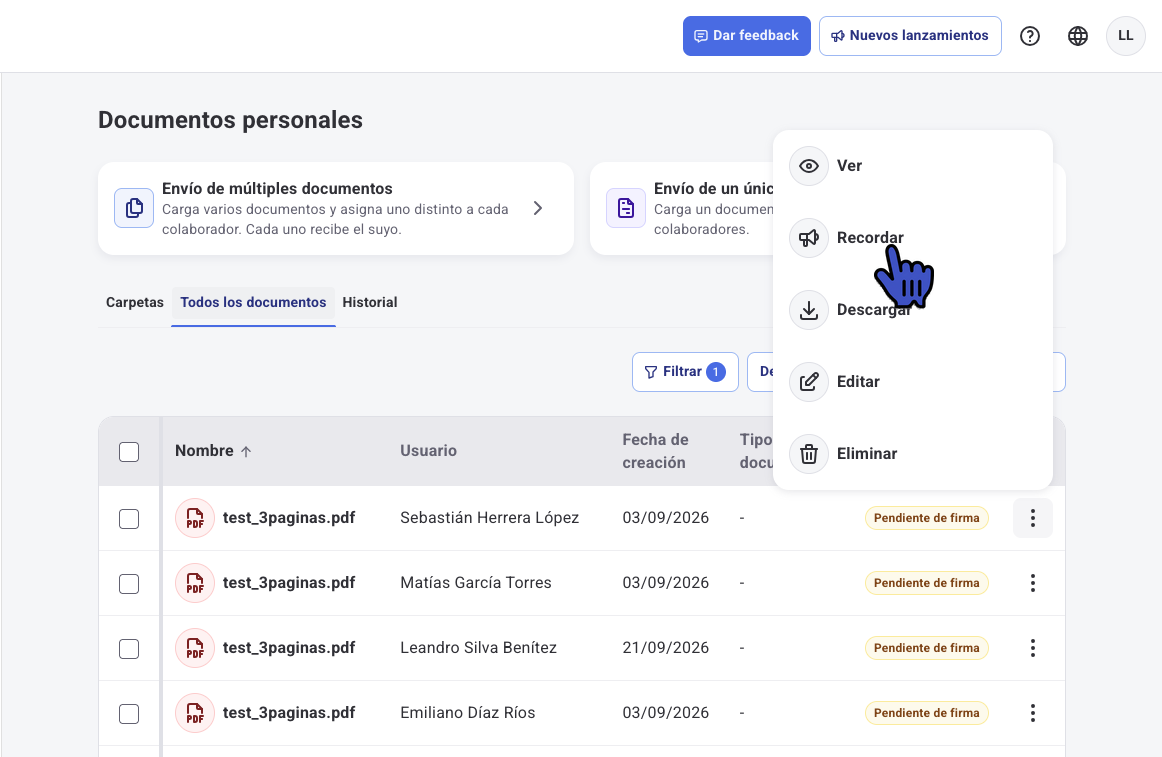Screen dimensions: 1162x757
Task: Select the Todos los documentos tab
Action: coord(253,303)
